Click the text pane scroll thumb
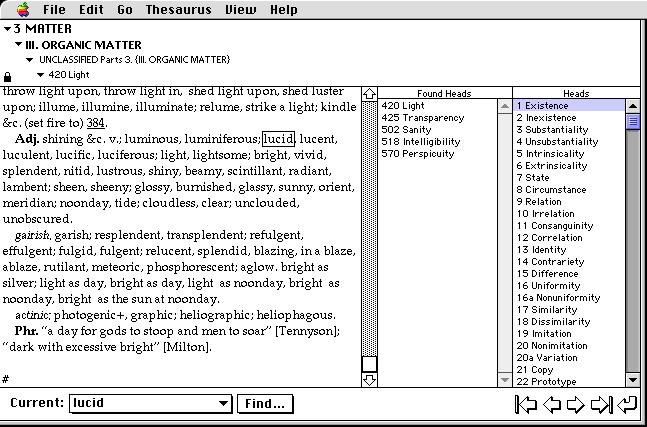The height and width of the screenshot is (427, 647). pyautogui.click(x=369, y=364)
